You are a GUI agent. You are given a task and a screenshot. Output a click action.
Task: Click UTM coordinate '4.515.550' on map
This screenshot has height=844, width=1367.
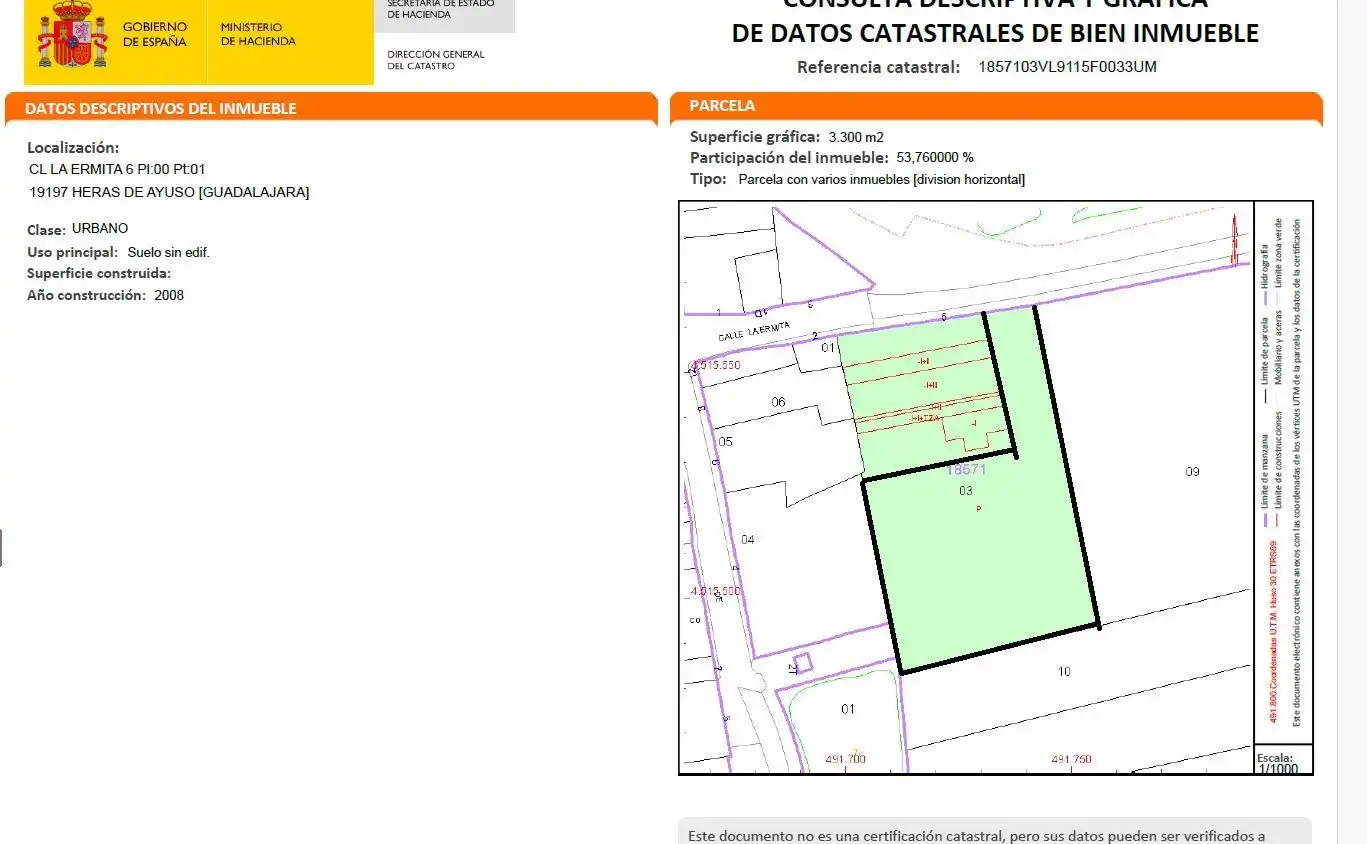point(714,366)
